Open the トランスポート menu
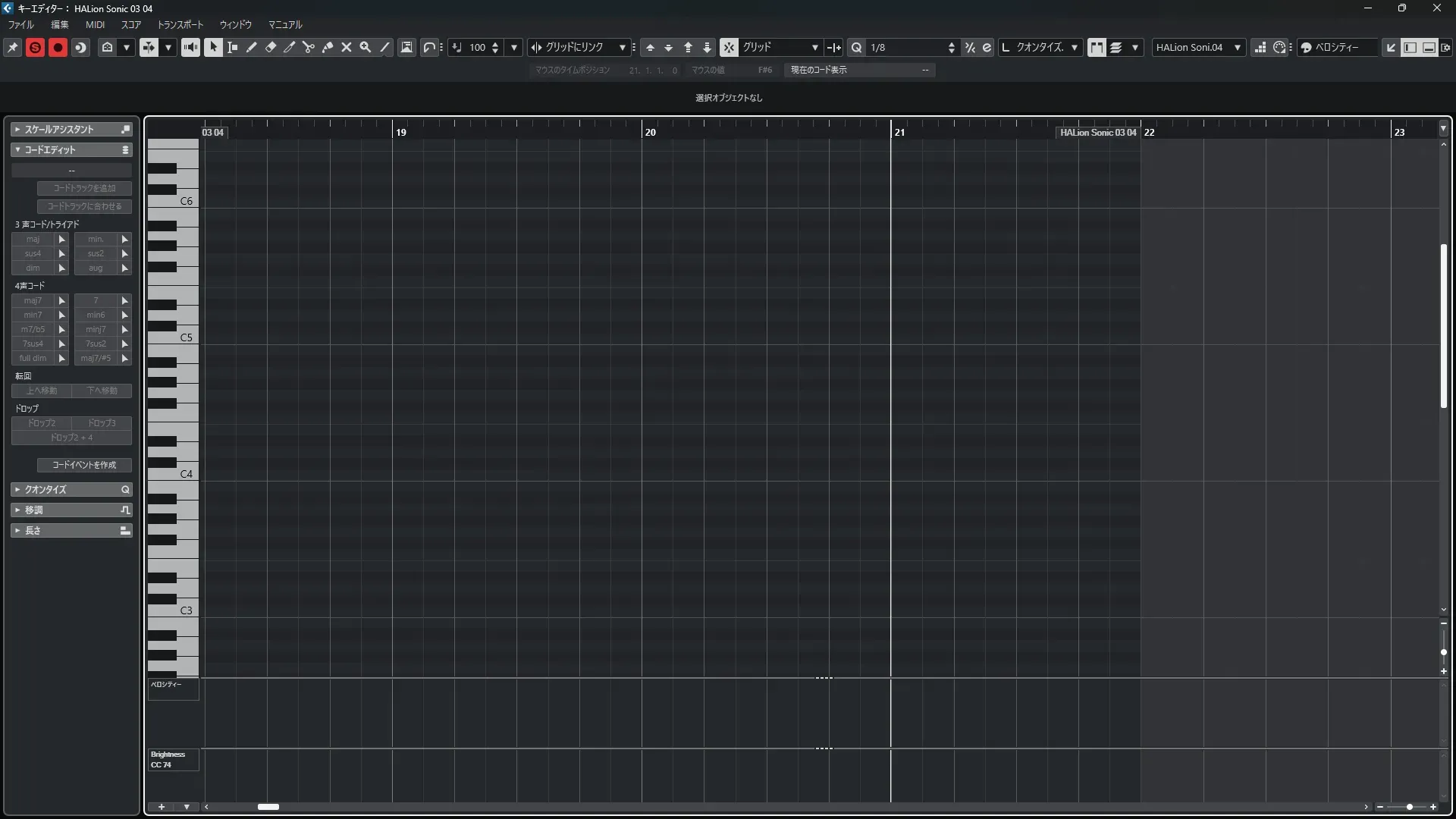Viewport: 1456px width, 819px height. pos(180,25)
